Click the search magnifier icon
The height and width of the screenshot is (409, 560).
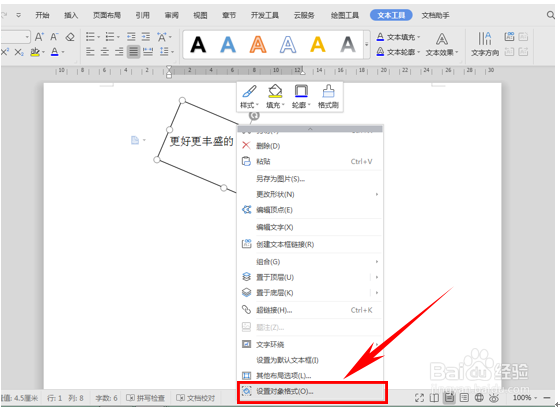(551, 15)
